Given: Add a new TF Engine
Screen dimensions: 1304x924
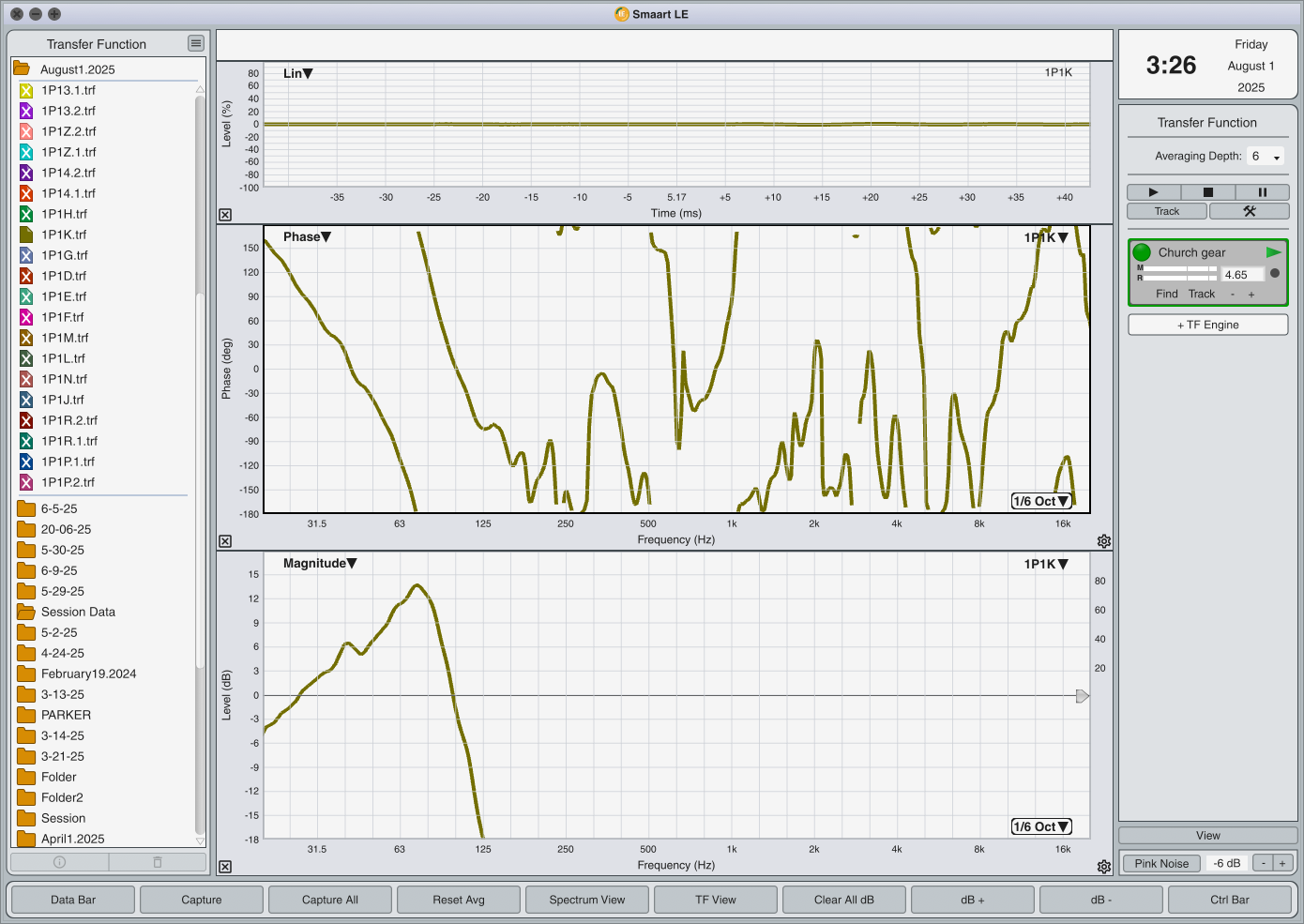Looking at the screenshot, I should pos(1208,325).
